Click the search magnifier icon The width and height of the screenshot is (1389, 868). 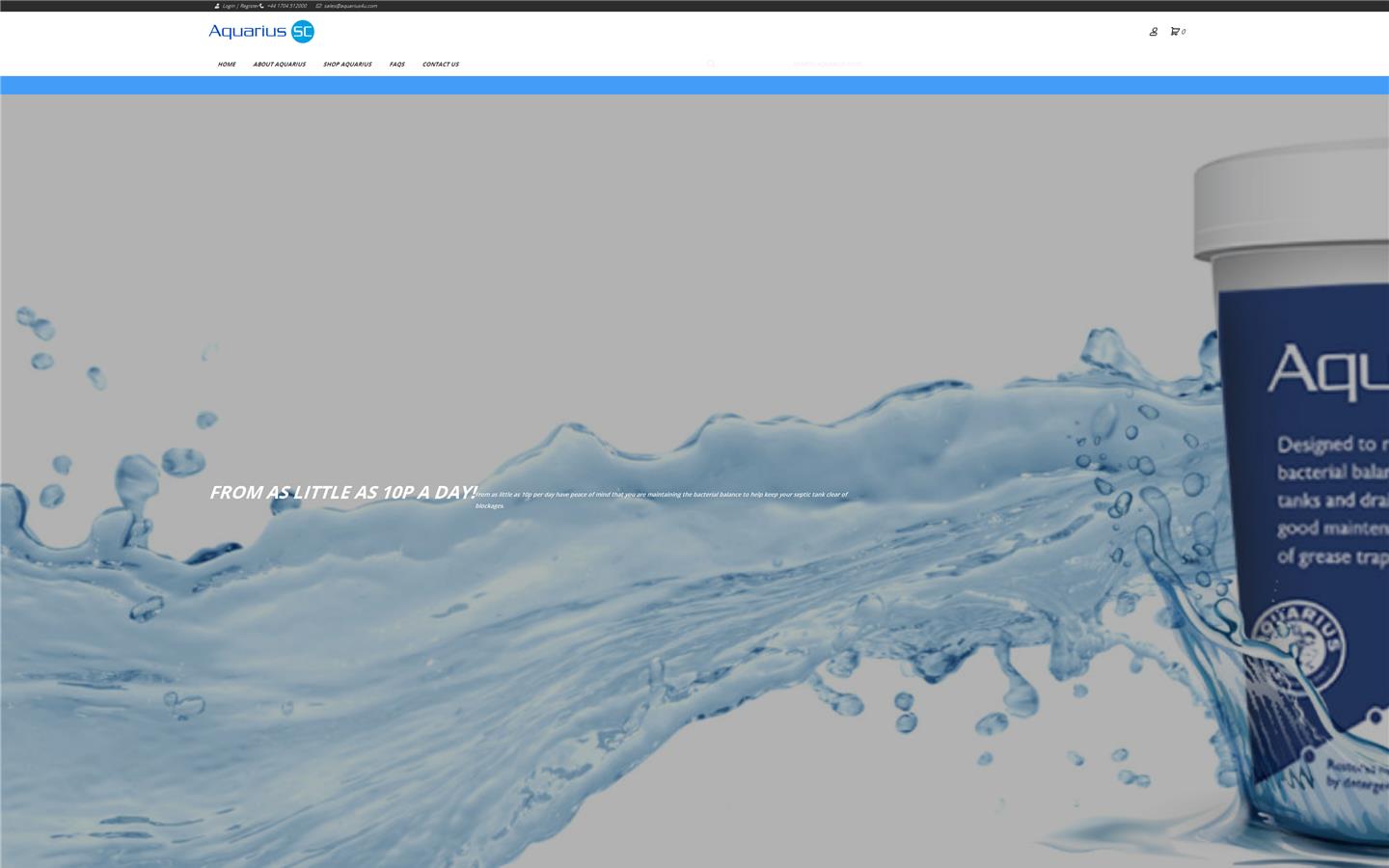click(x=711, y=64)
